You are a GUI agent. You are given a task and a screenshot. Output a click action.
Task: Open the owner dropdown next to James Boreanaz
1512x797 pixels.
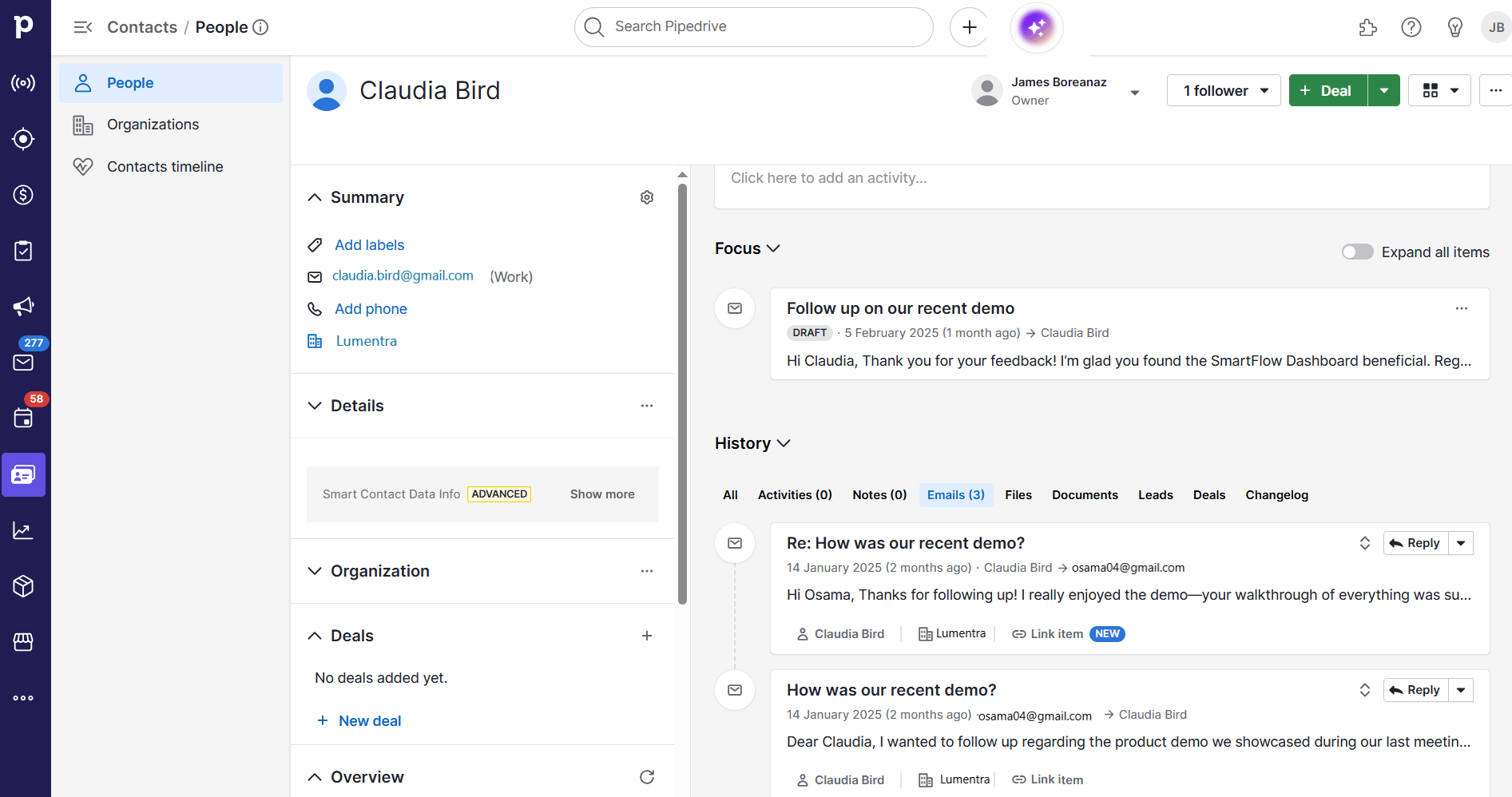tap(1134, 92)
